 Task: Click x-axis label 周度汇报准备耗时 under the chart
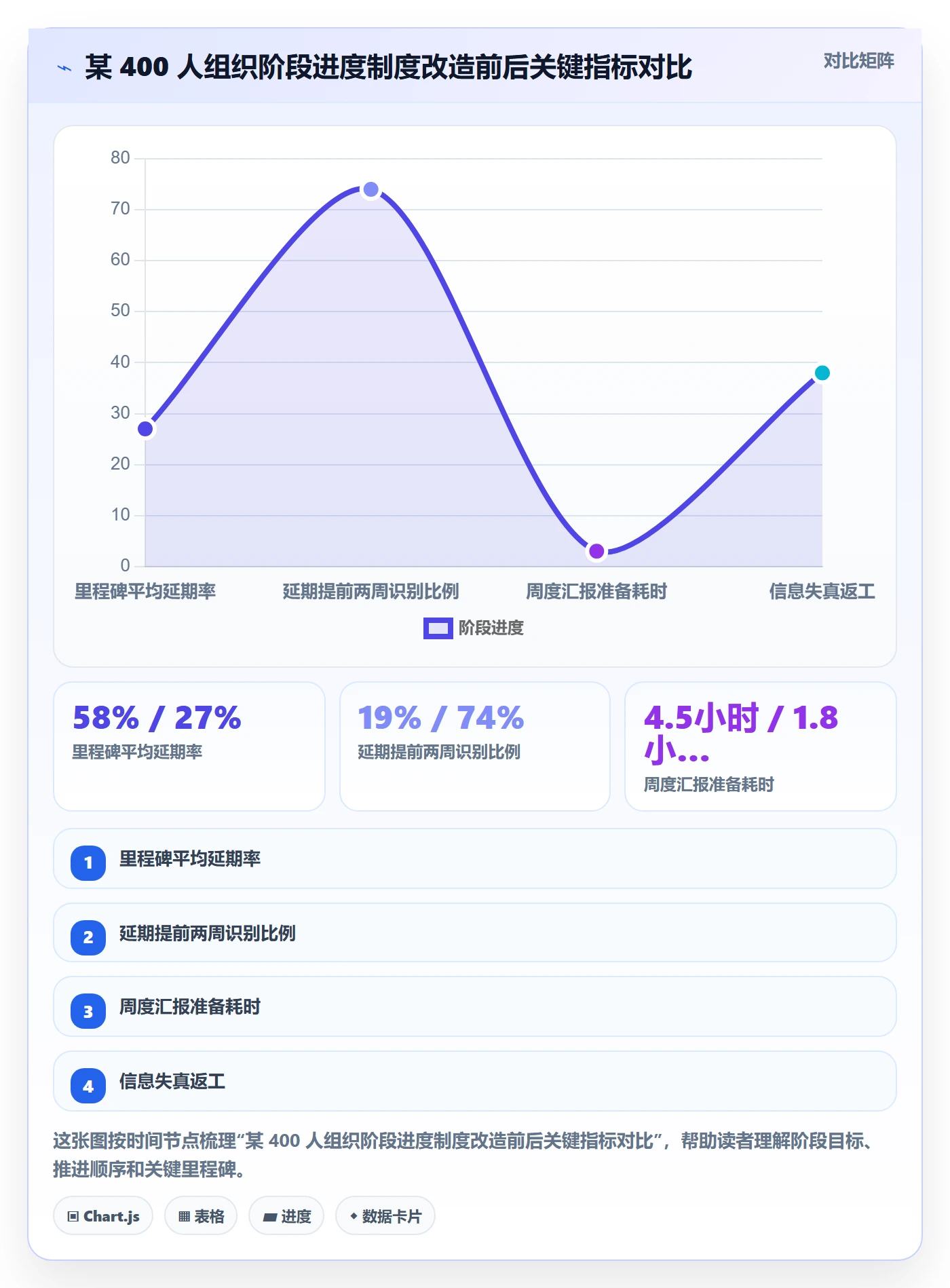pyautogui.click(x=596, y=592)
